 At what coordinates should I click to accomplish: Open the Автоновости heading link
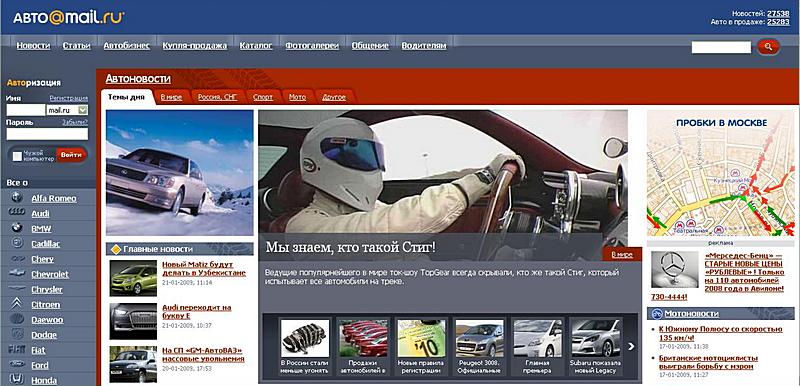[138, 79]
